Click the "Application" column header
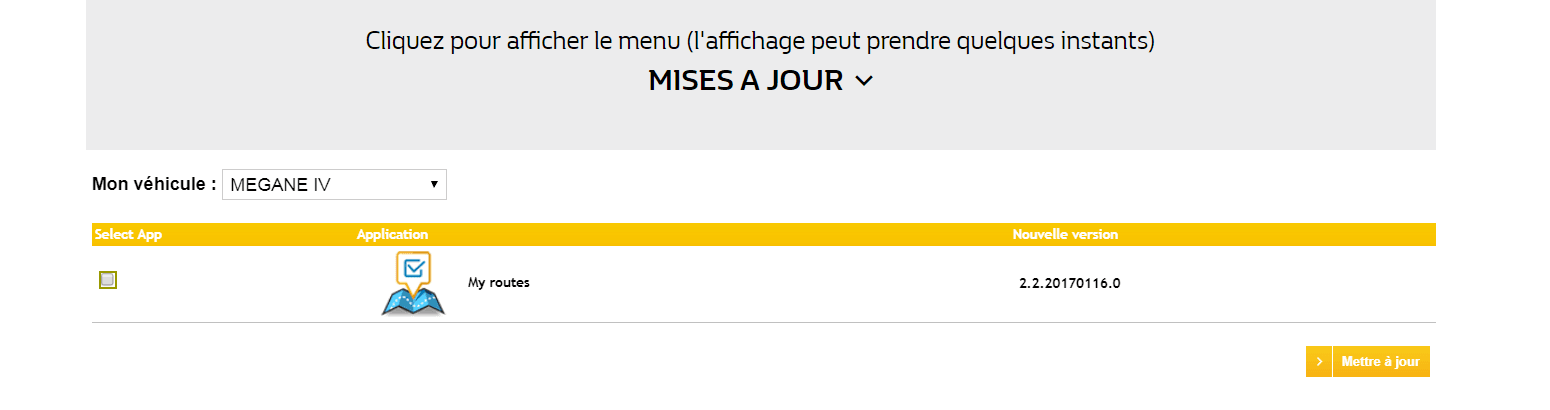 coord(392,235)
